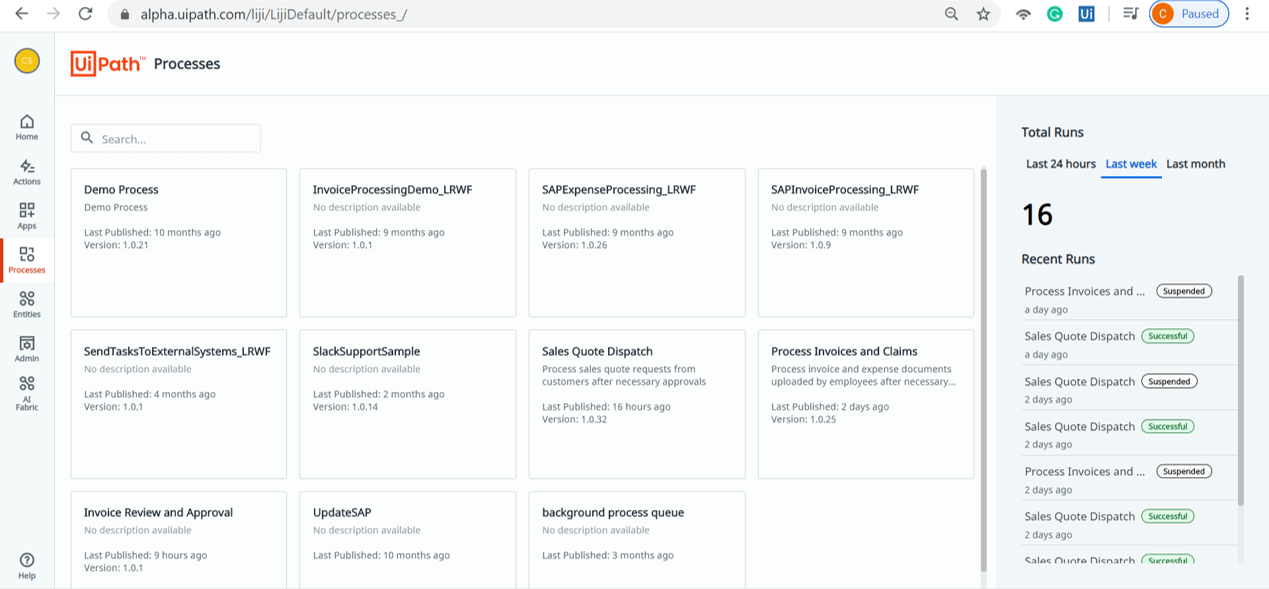
Task: Click the CS user avatar
Action: pyautogui.click(x=27, y=61)
